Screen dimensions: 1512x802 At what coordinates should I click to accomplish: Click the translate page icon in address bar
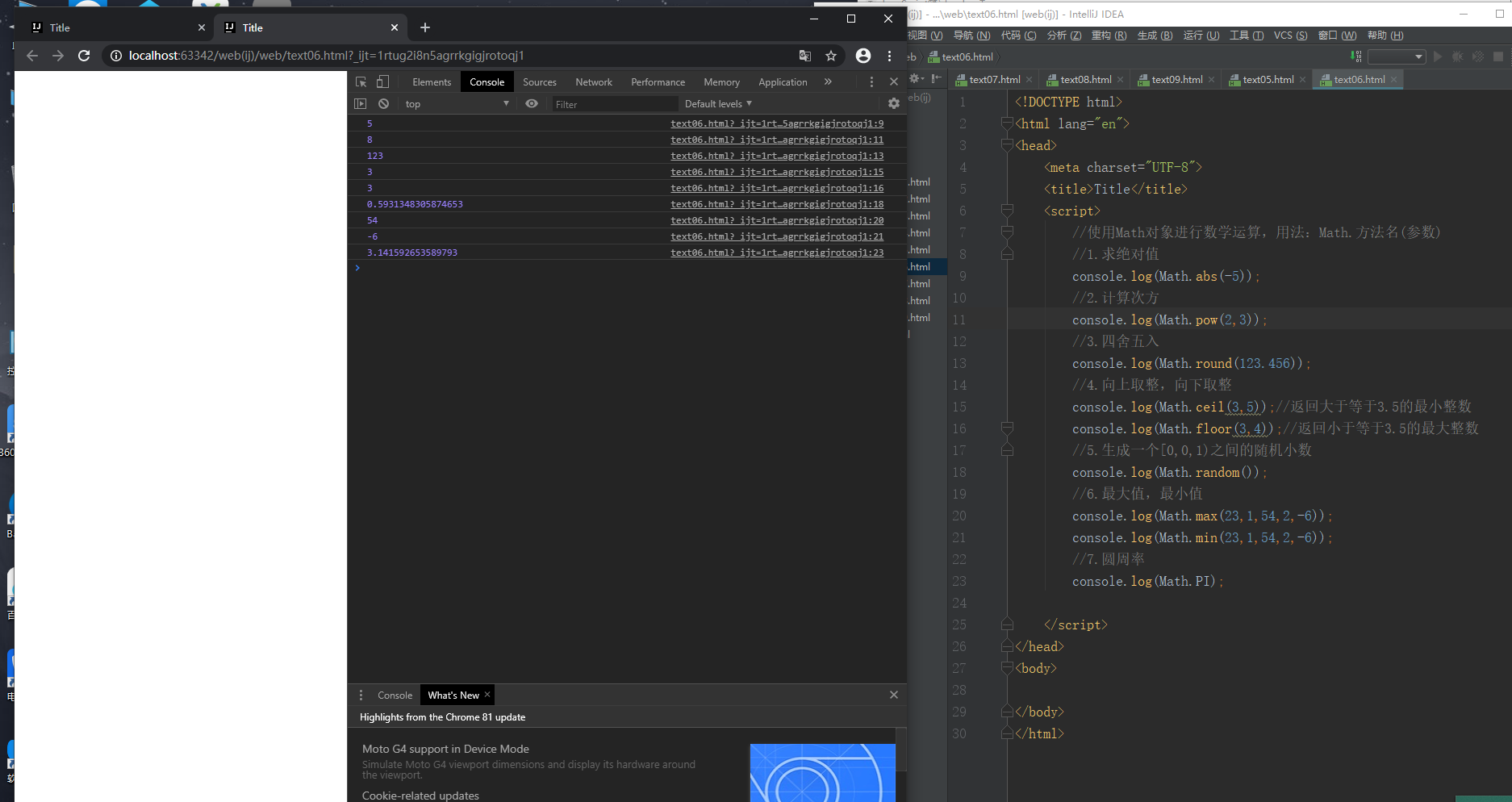pyautogui.click(x=805, y=56)
